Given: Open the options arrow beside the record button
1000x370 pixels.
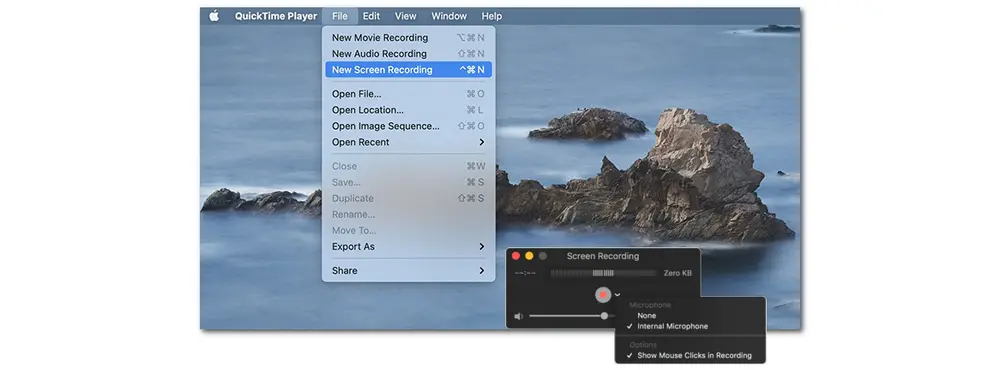Looking at the screenshot, I should coord(617,295).
